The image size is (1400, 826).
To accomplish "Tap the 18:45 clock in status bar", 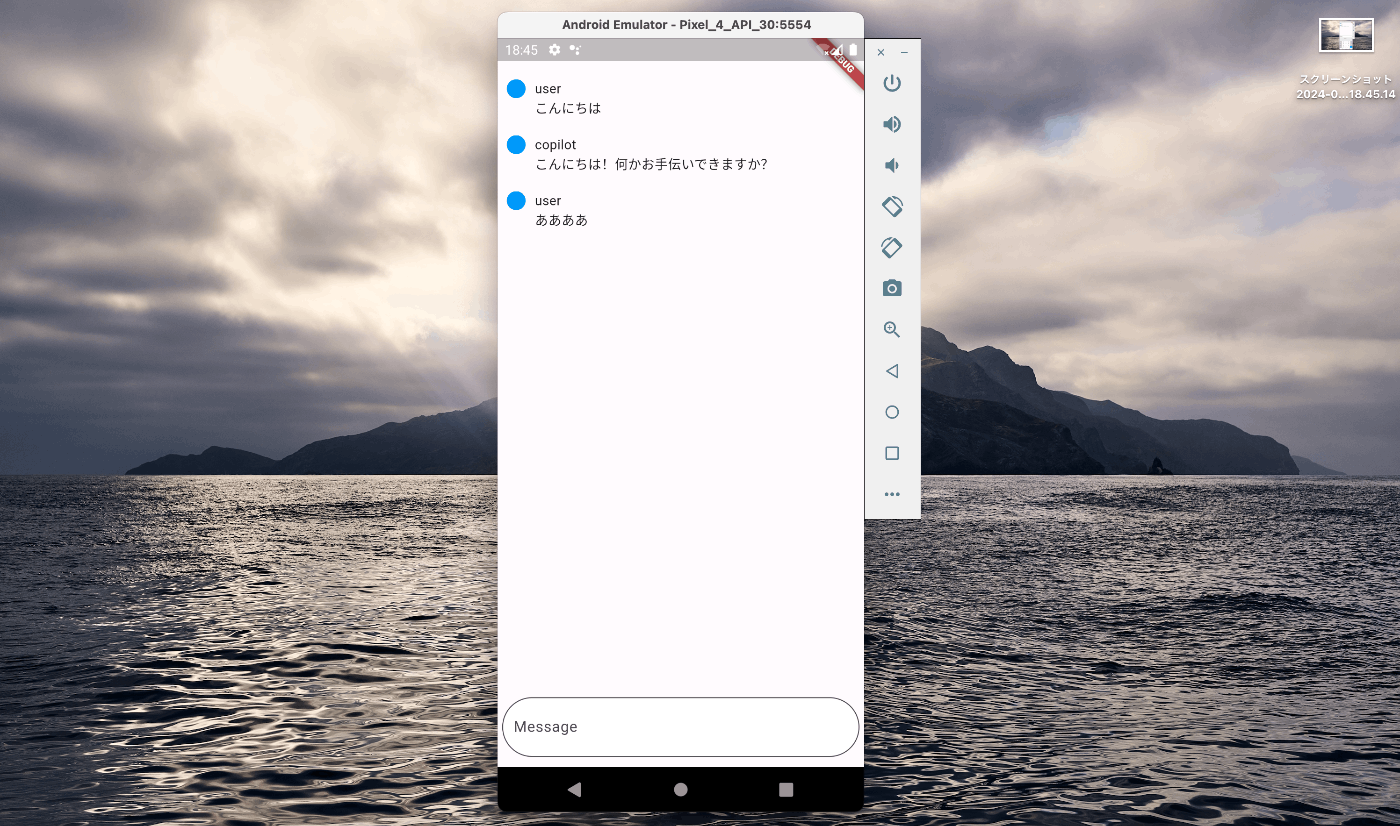I will point(521,50).
